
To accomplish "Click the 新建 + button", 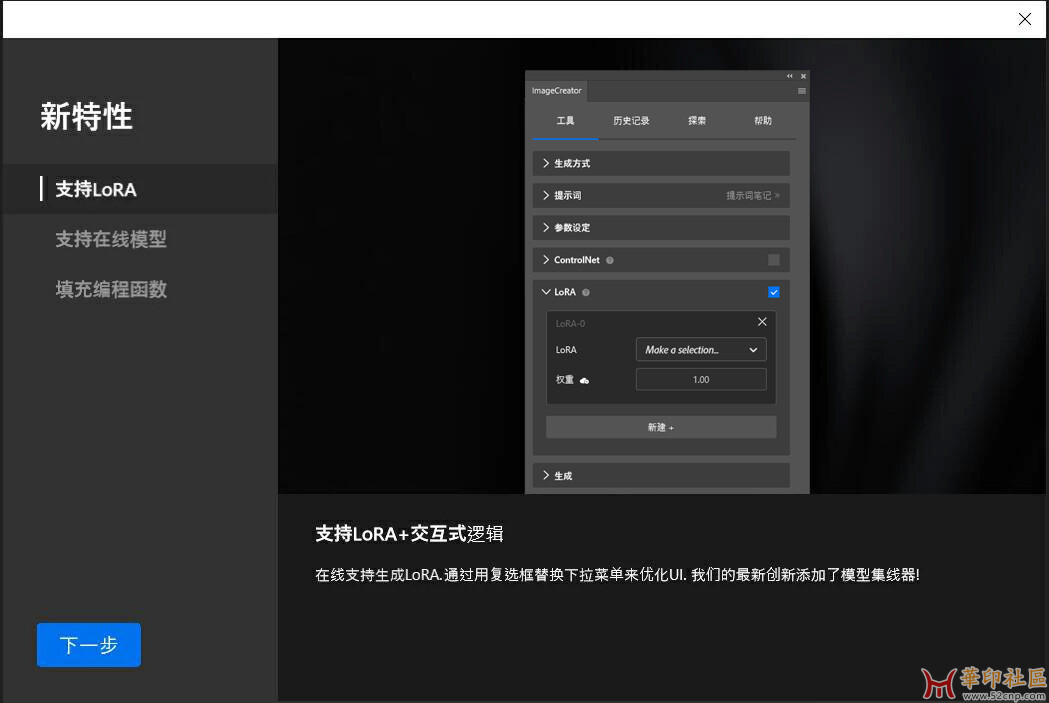I will click(661, 427).
